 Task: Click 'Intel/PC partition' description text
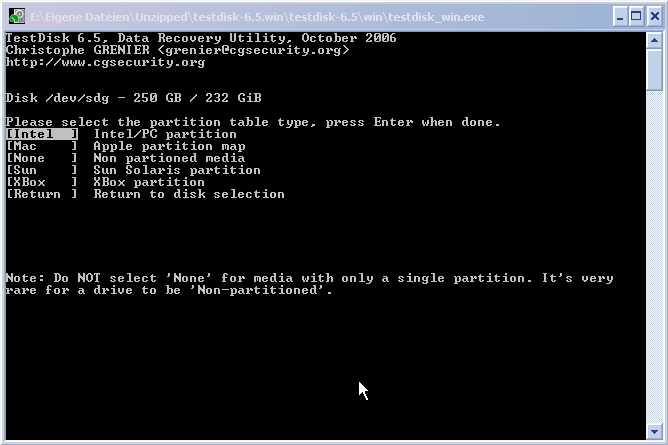[x=165, y=134]
